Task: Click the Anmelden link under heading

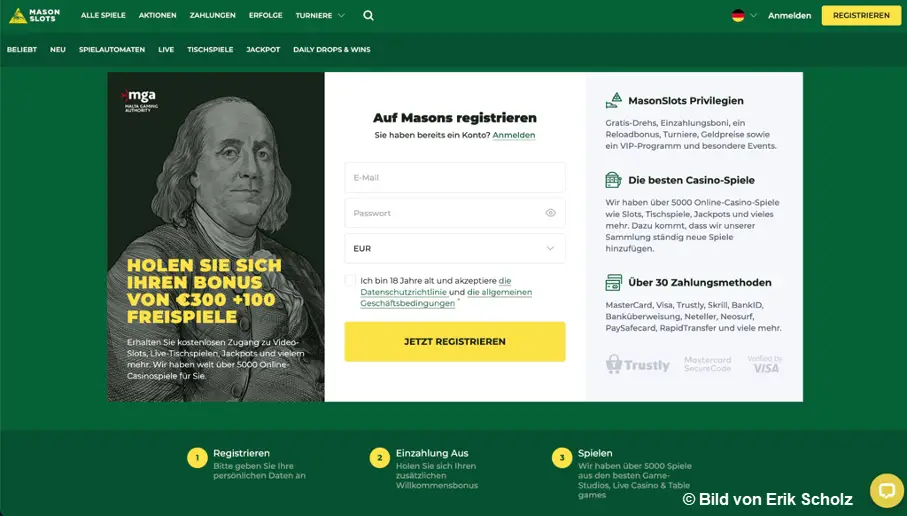Action: click(514, 135)
